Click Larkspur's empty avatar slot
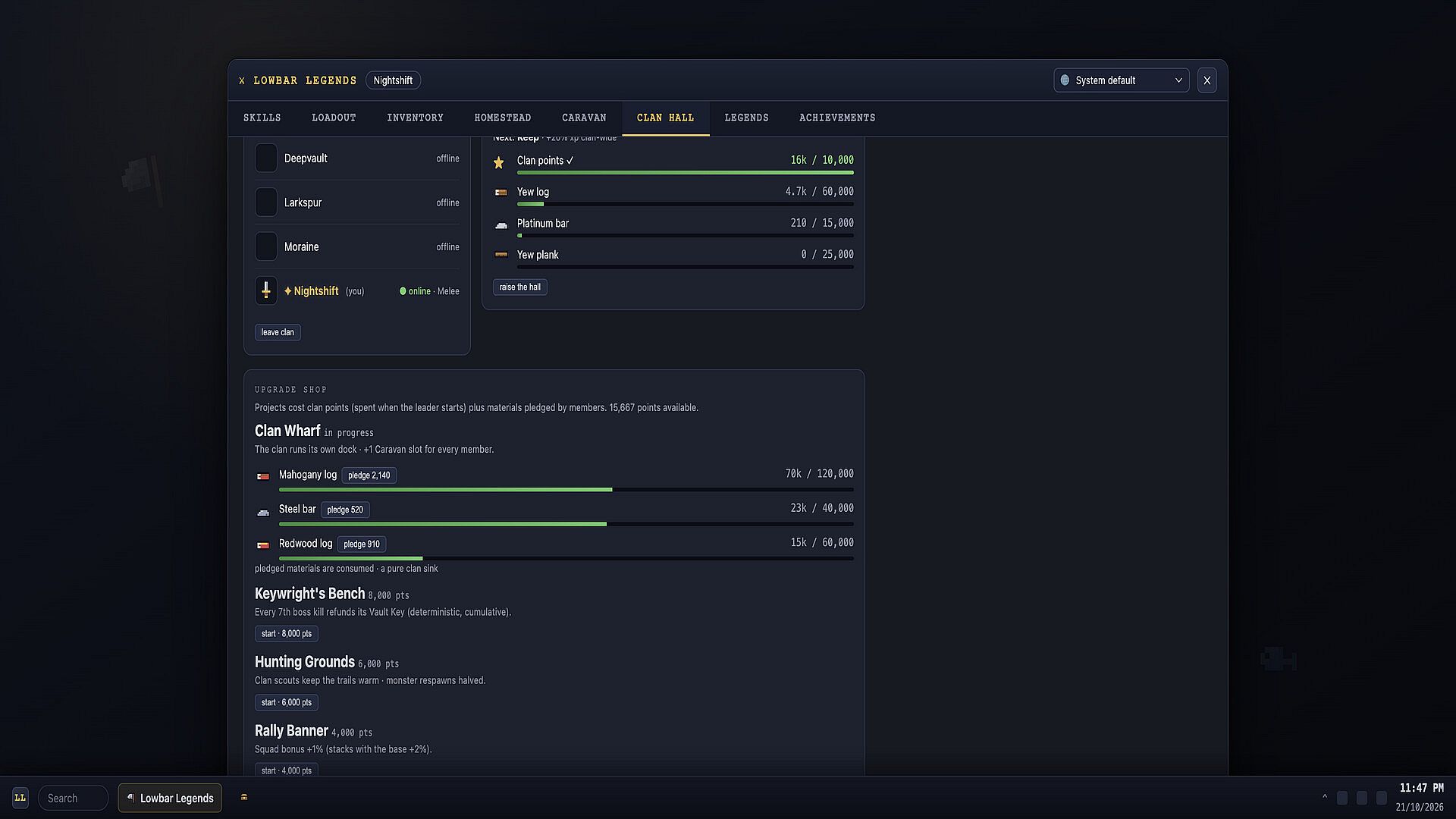The width and height of the screenshot is (1456, 819). point(266,202)
